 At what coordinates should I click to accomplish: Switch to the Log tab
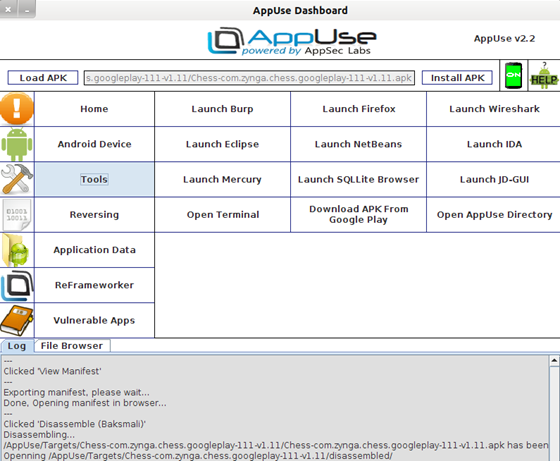(17, 346)
